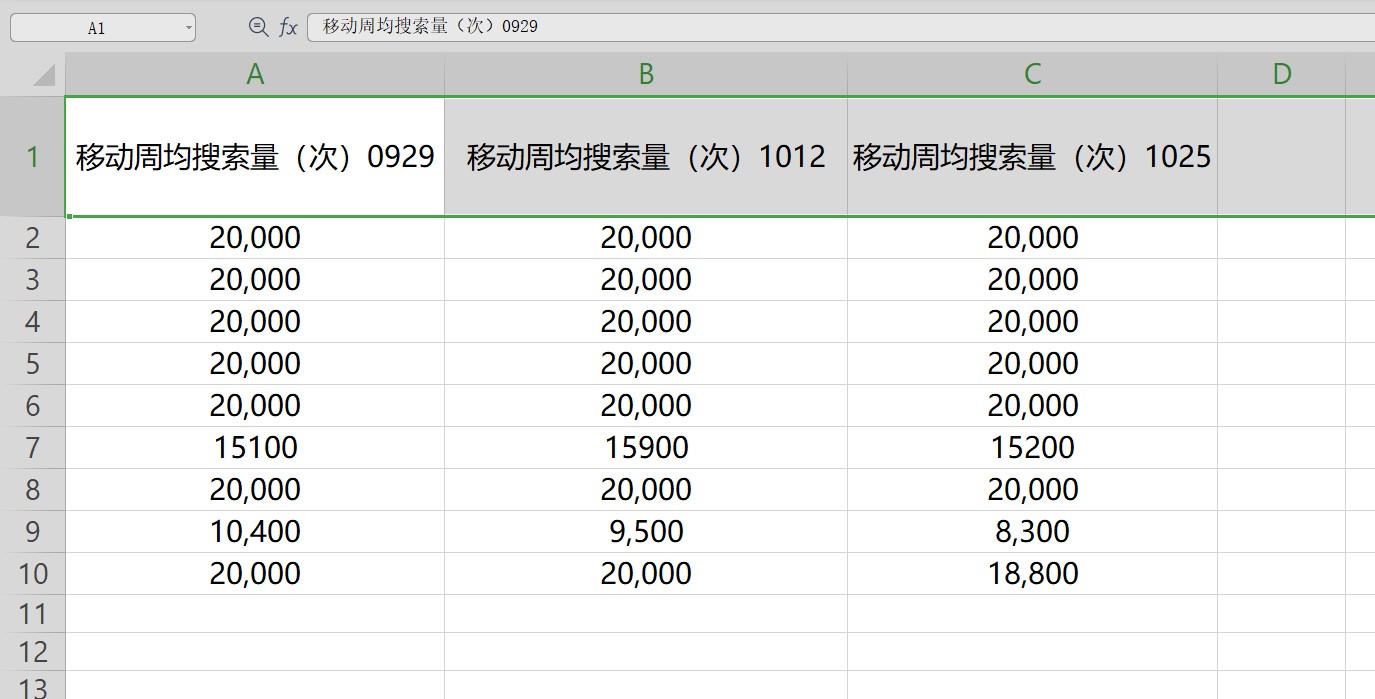
Task: Select row 12 header
Action: pyautogui.click(x=33, y=652)
